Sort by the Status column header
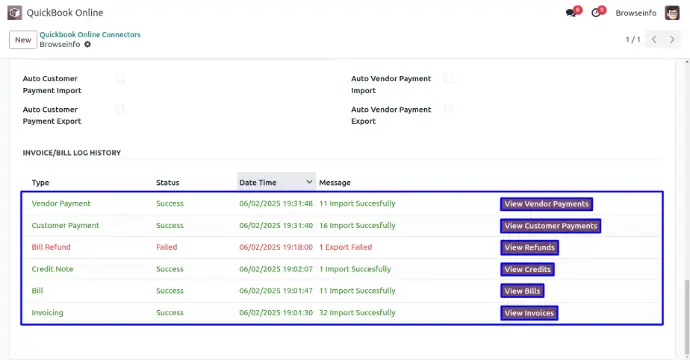The image size is (690, 360). tap(168, 182)
